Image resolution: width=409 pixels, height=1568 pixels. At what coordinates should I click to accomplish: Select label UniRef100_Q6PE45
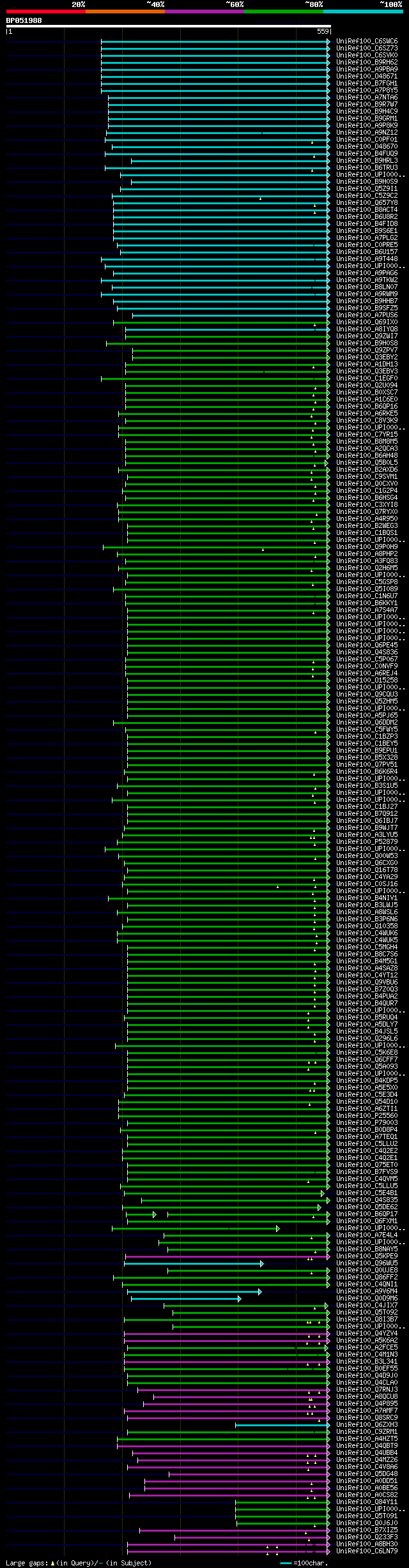pyautogui.click(x=367, y=645)
